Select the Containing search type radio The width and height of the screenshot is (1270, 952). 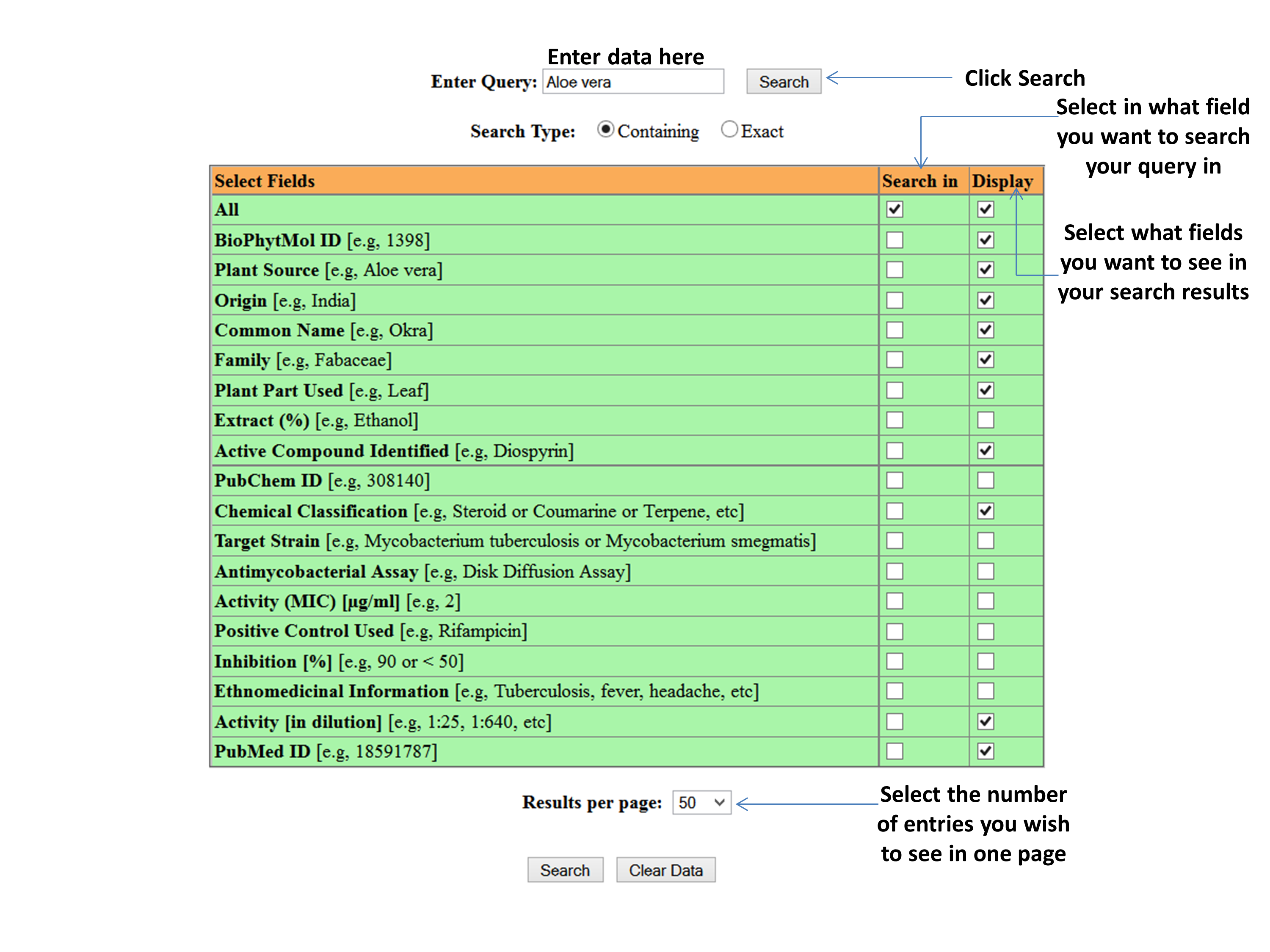[x=605, y=130]
